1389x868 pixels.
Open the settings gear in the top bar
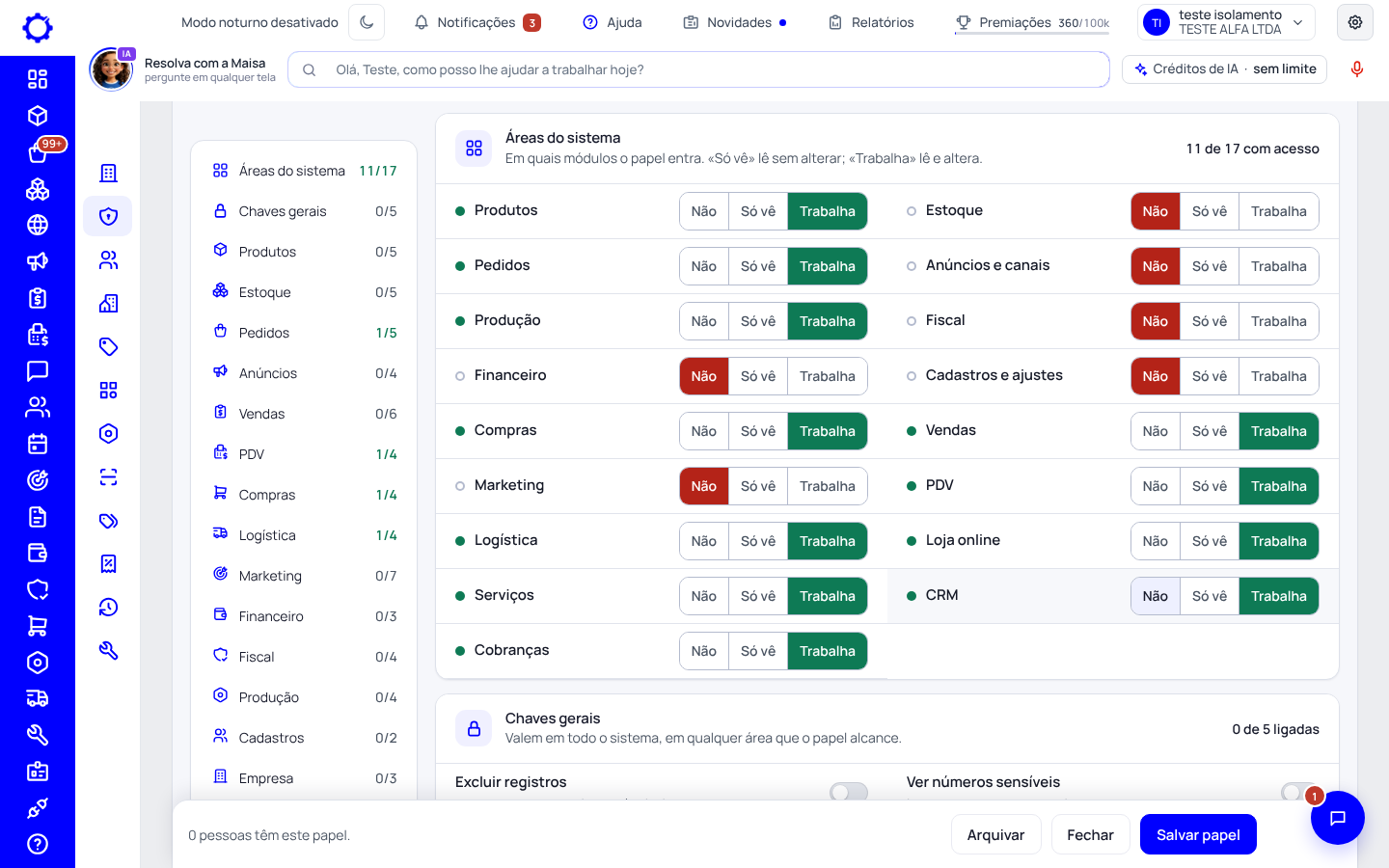(1355, 22)
